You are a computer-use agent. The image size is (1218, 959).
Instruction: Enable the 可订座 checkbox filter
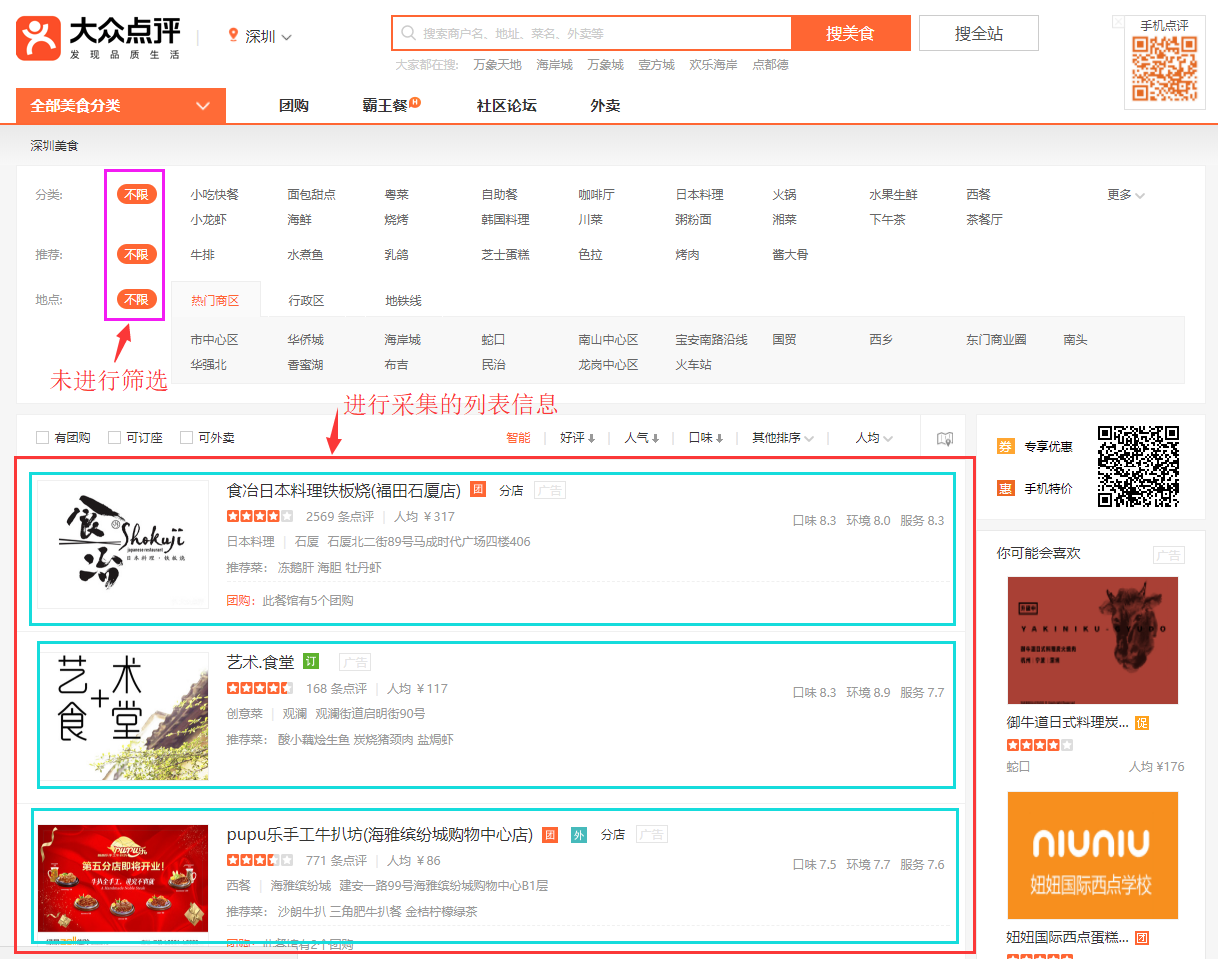115,437
